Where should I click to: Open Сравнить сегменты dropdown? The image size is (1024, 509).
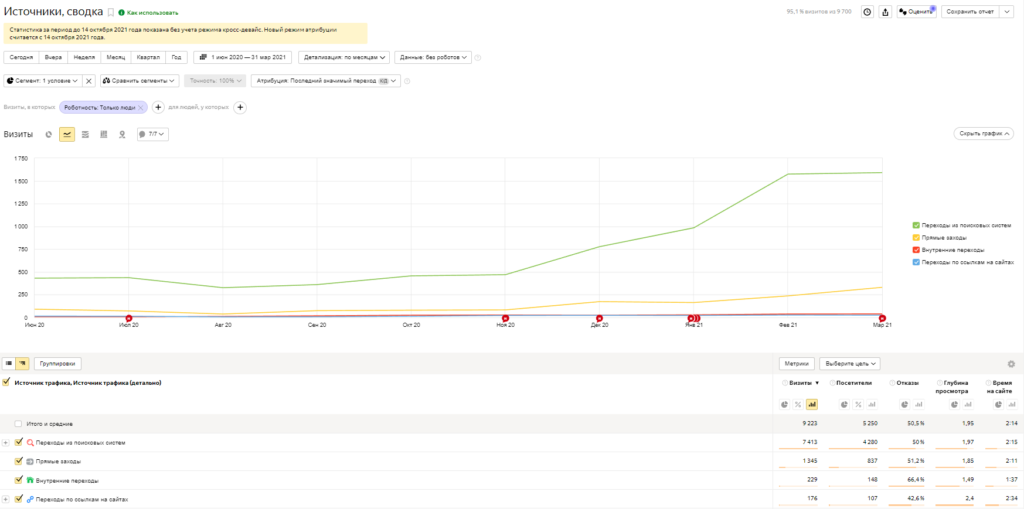tap(140, 81)
